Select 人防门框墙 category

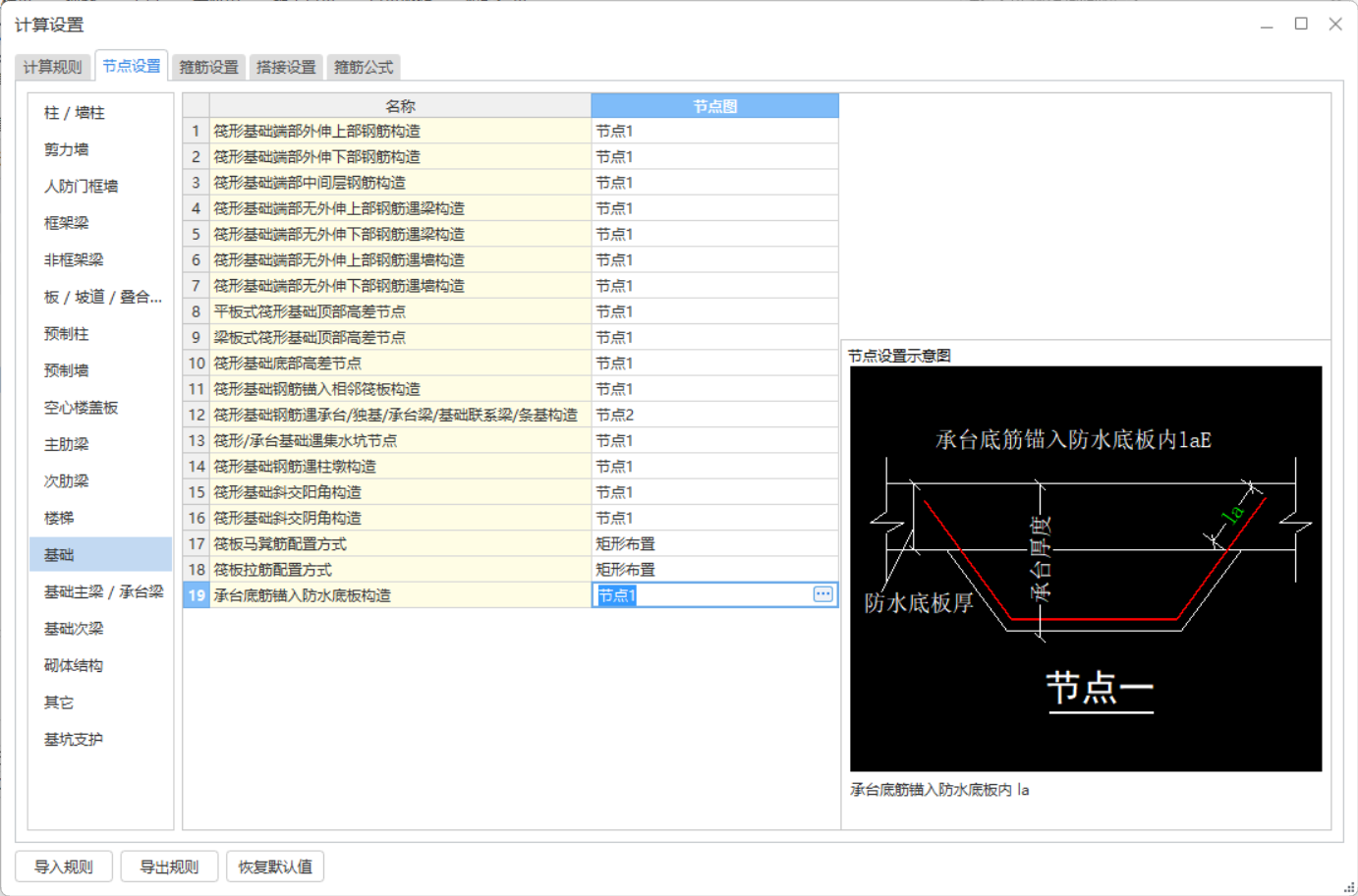pos(100,186)
